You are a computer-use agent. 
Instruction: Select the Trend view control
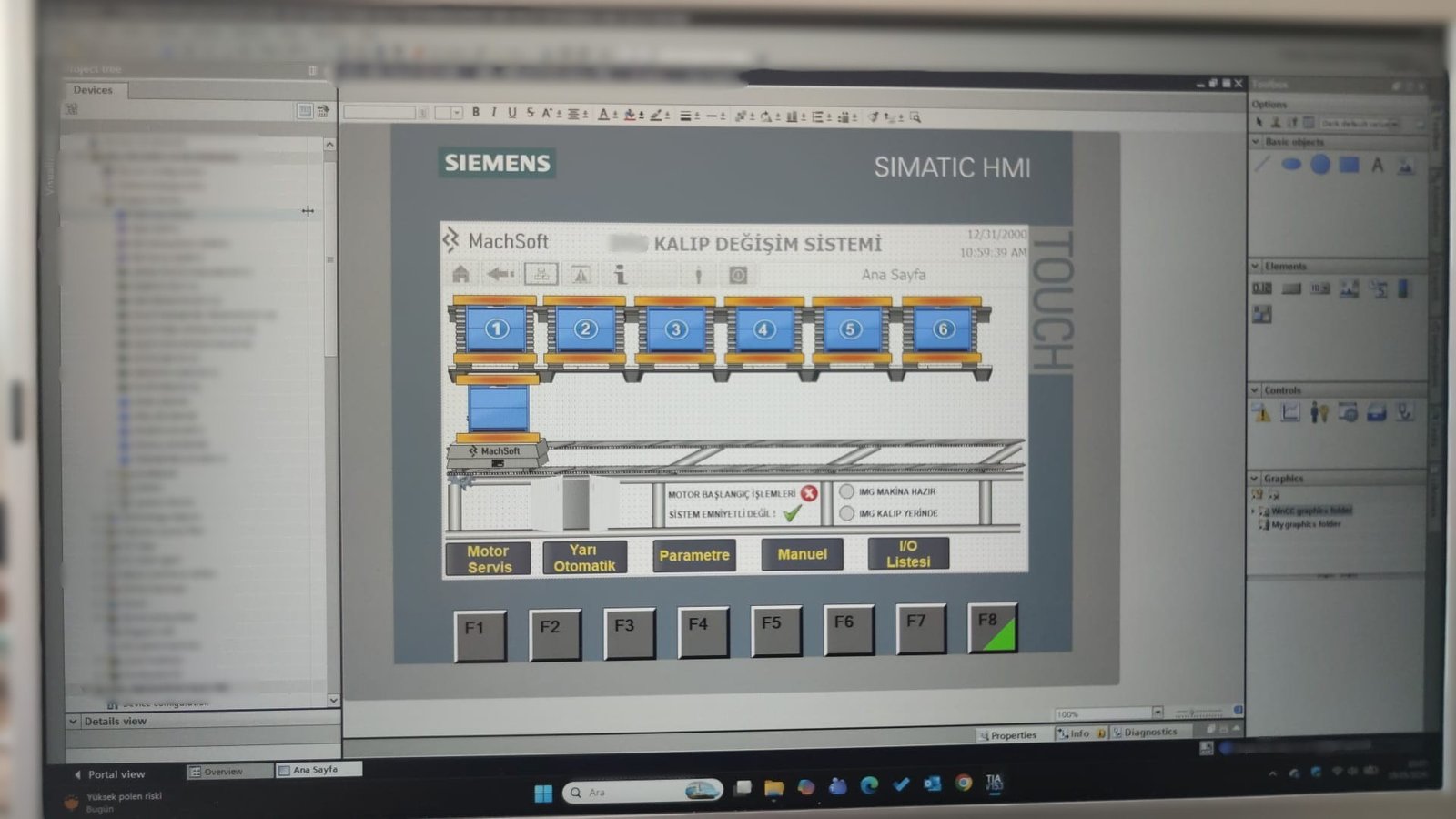tap(1290, 412)
